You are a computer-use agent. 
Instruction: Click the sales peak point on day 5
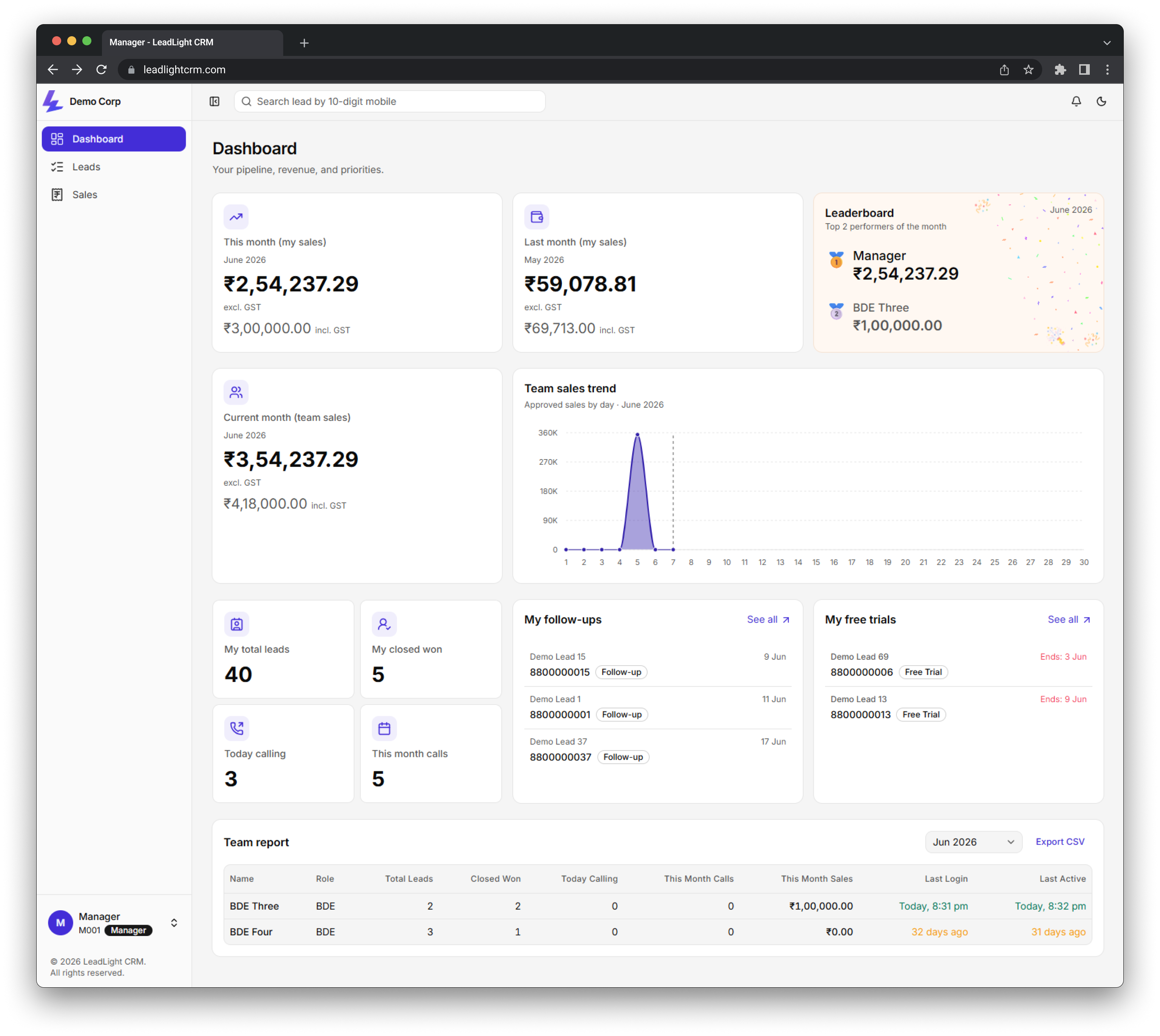click(637, 434)
